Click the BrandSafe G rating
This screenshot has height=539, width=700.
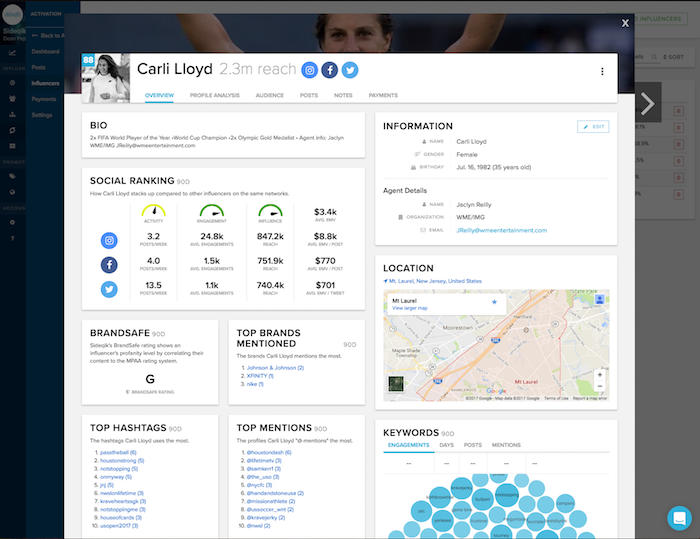coord(150,379)
